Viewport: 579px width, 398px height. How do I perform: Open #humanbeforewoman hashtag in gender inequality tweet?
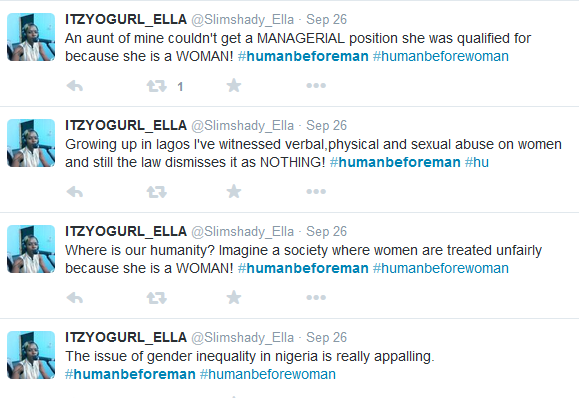[x=268, y=374]
